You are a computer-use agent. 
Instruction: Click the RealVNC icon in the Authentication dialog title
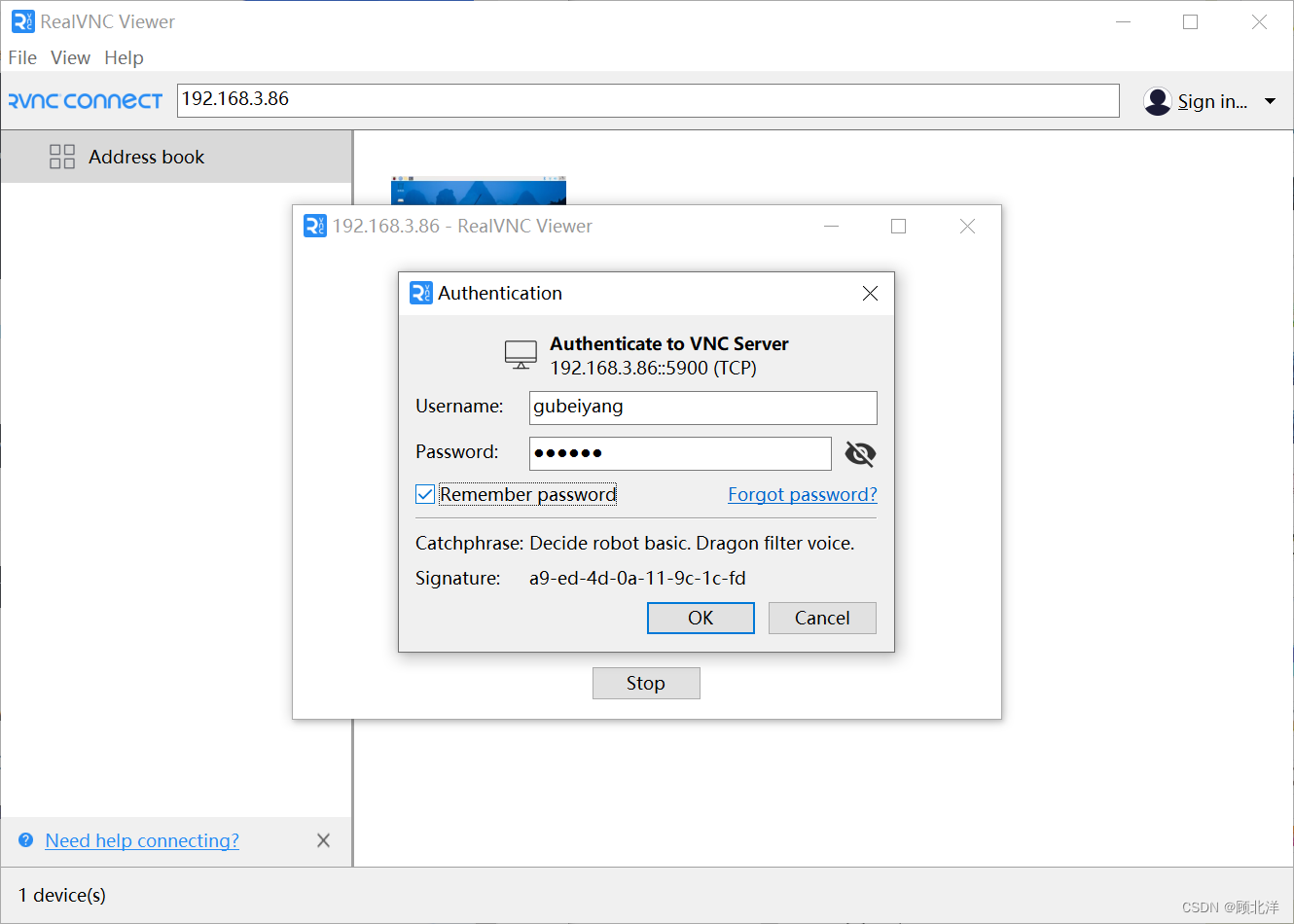click(x=421, y=293)
